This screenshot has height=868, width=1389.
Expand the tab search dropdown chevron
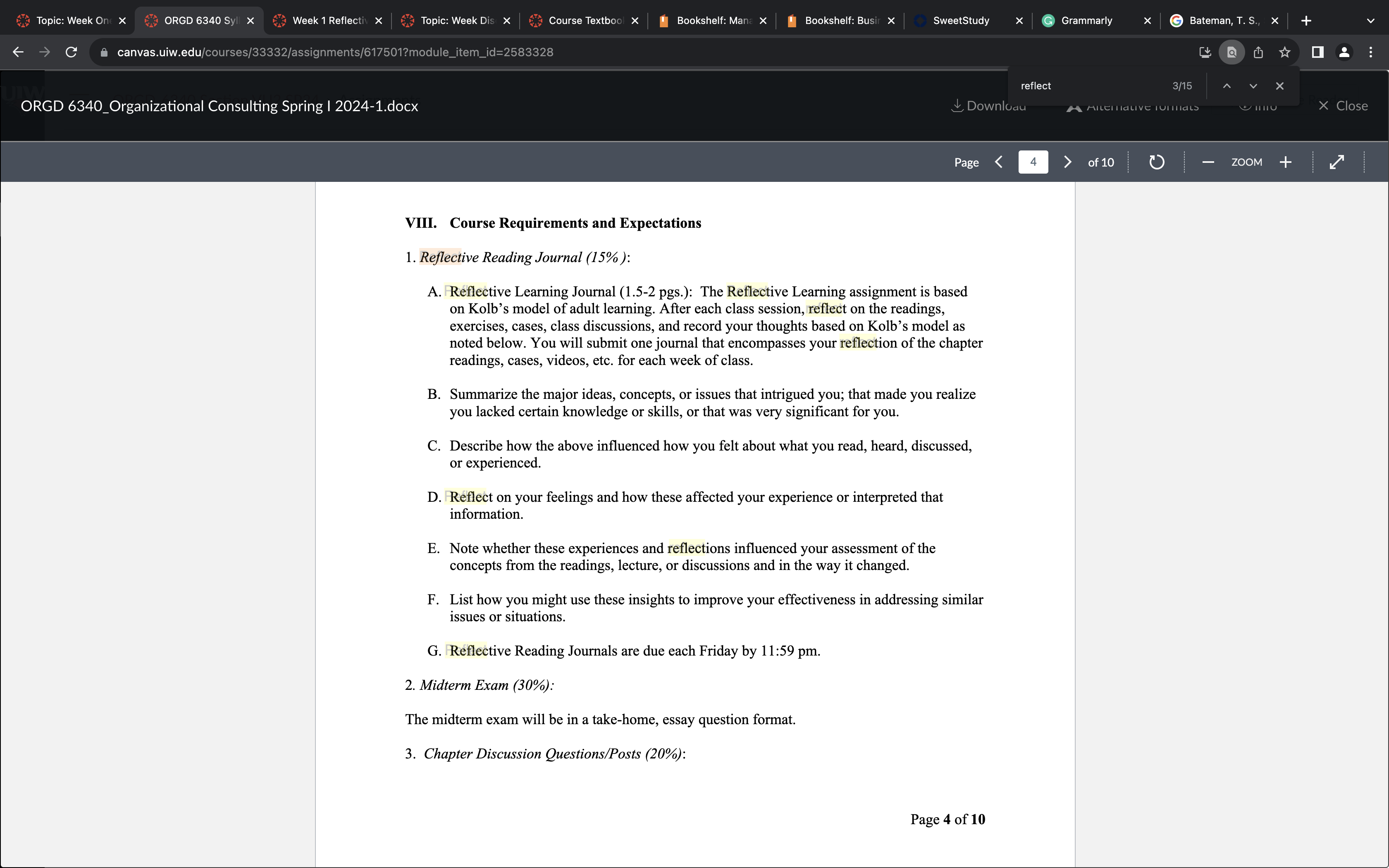(1371, 21)
